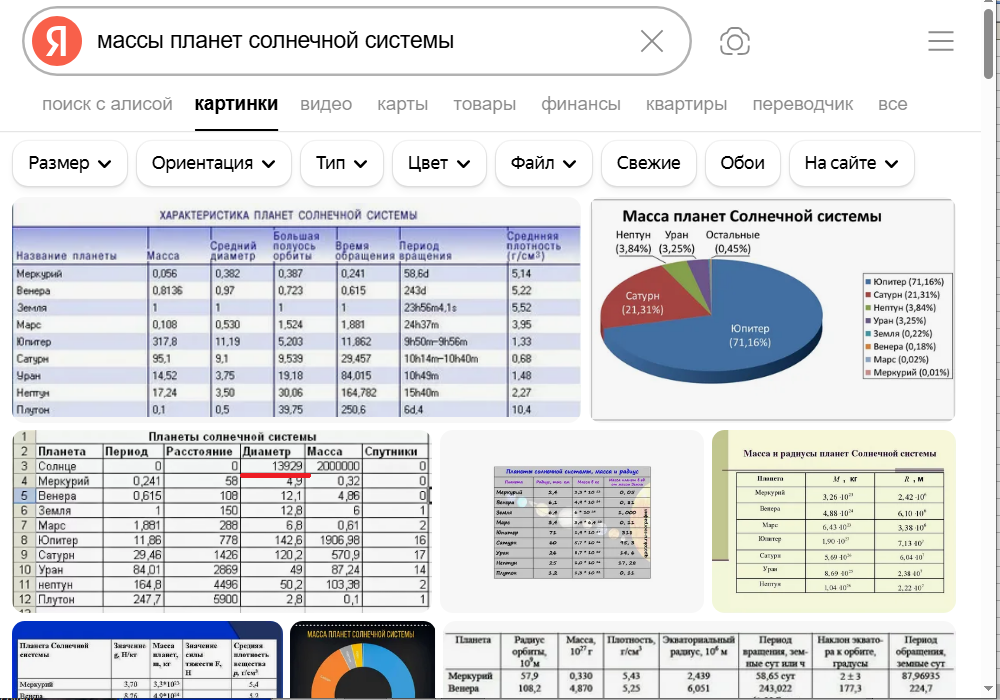Open the blue-framed Планета Солнечной системы table image

click(x=147, y=659)
